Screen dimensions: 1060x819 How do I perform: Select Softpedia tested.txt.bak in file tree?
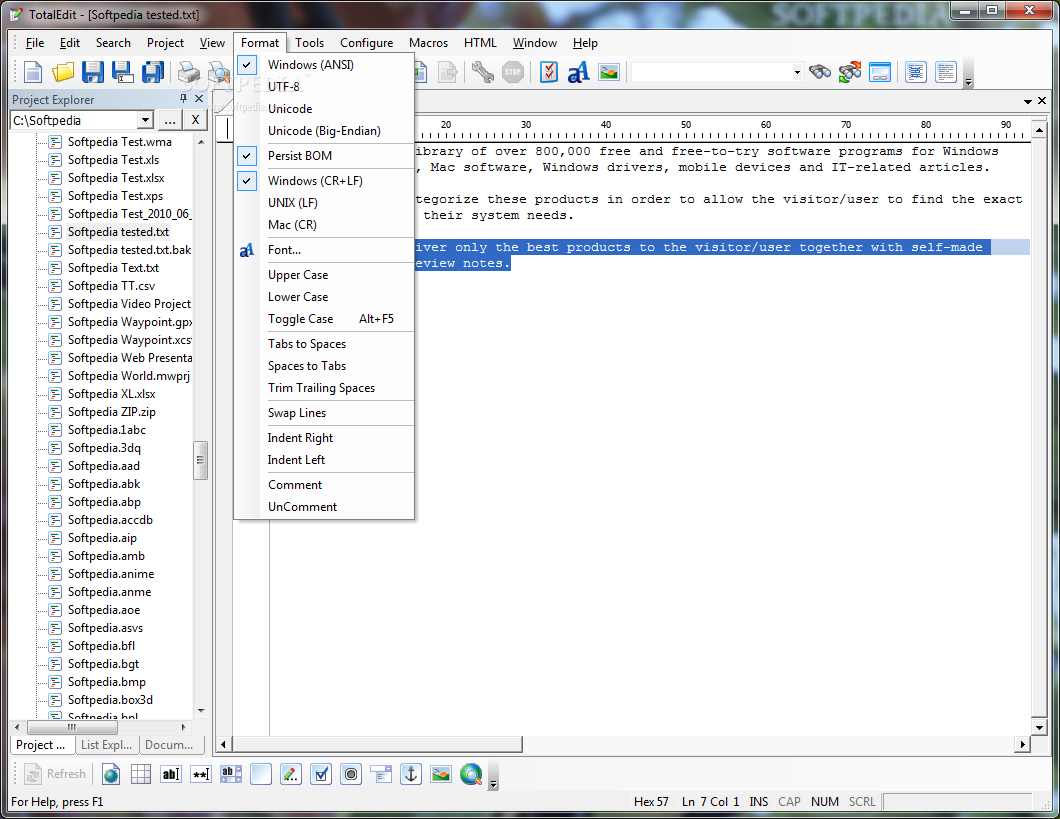coord(129,250)
